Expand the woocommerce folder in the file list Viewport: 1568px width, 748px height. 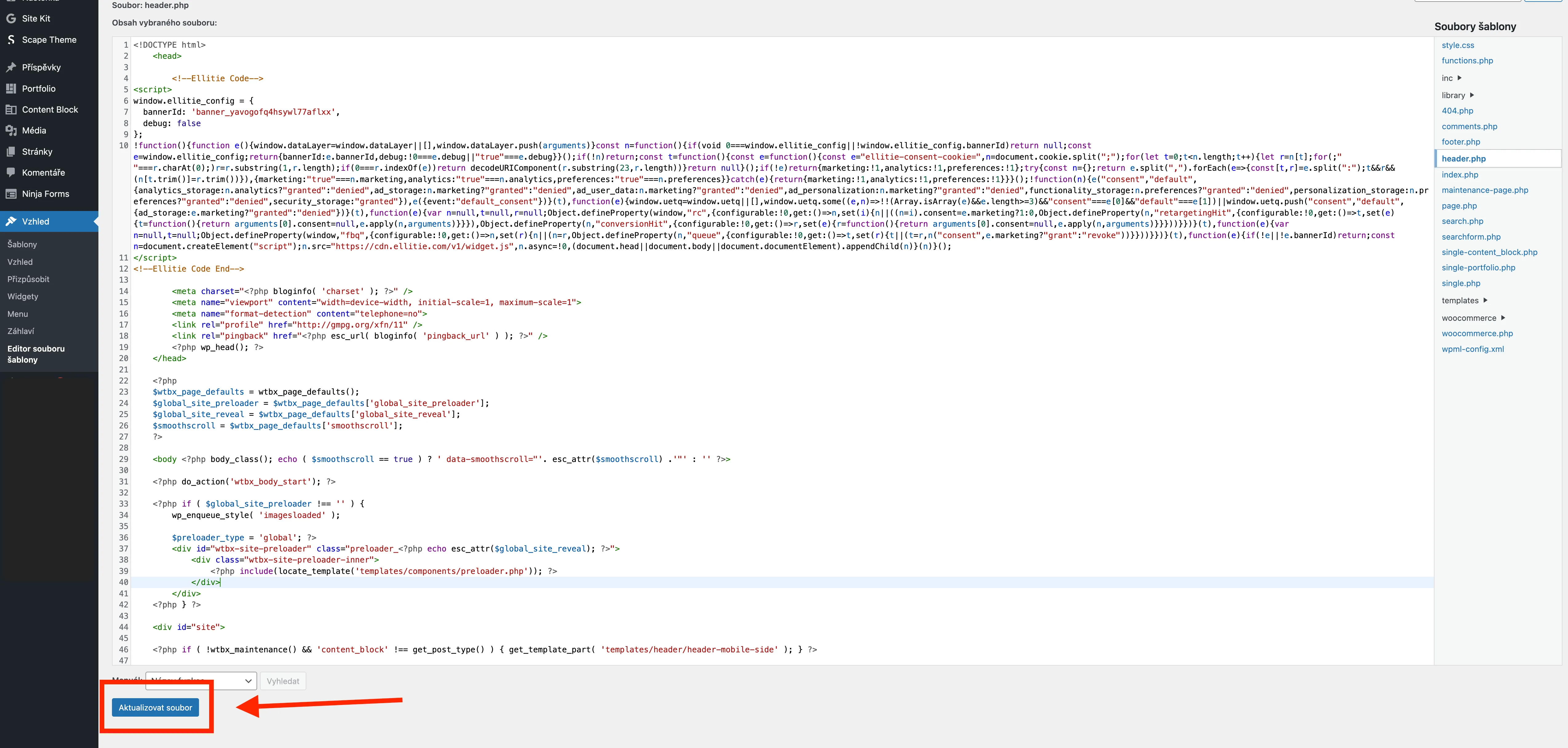(x=1469, y=318)
